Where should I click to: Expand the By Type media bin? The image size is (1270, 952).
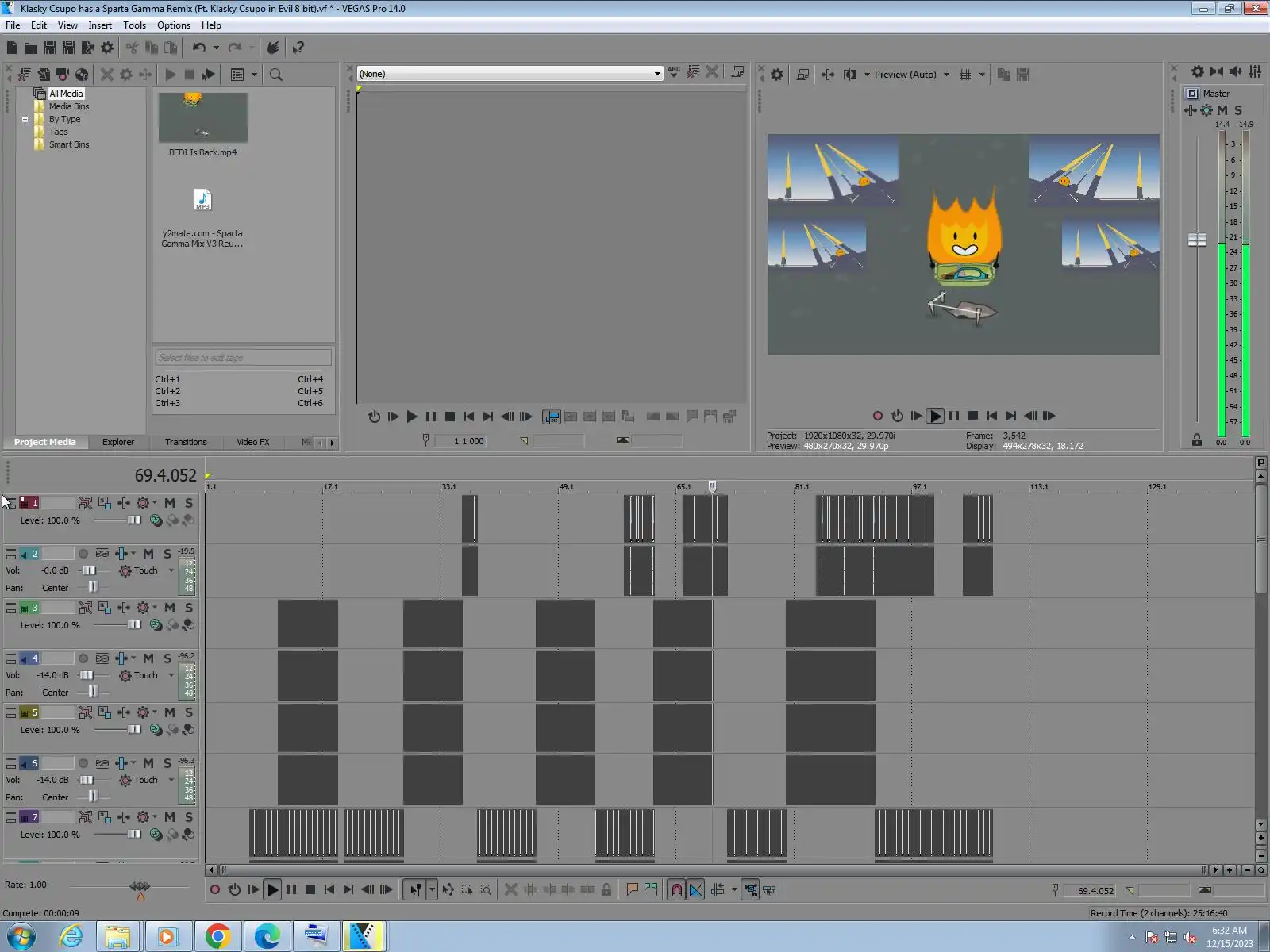25,120
